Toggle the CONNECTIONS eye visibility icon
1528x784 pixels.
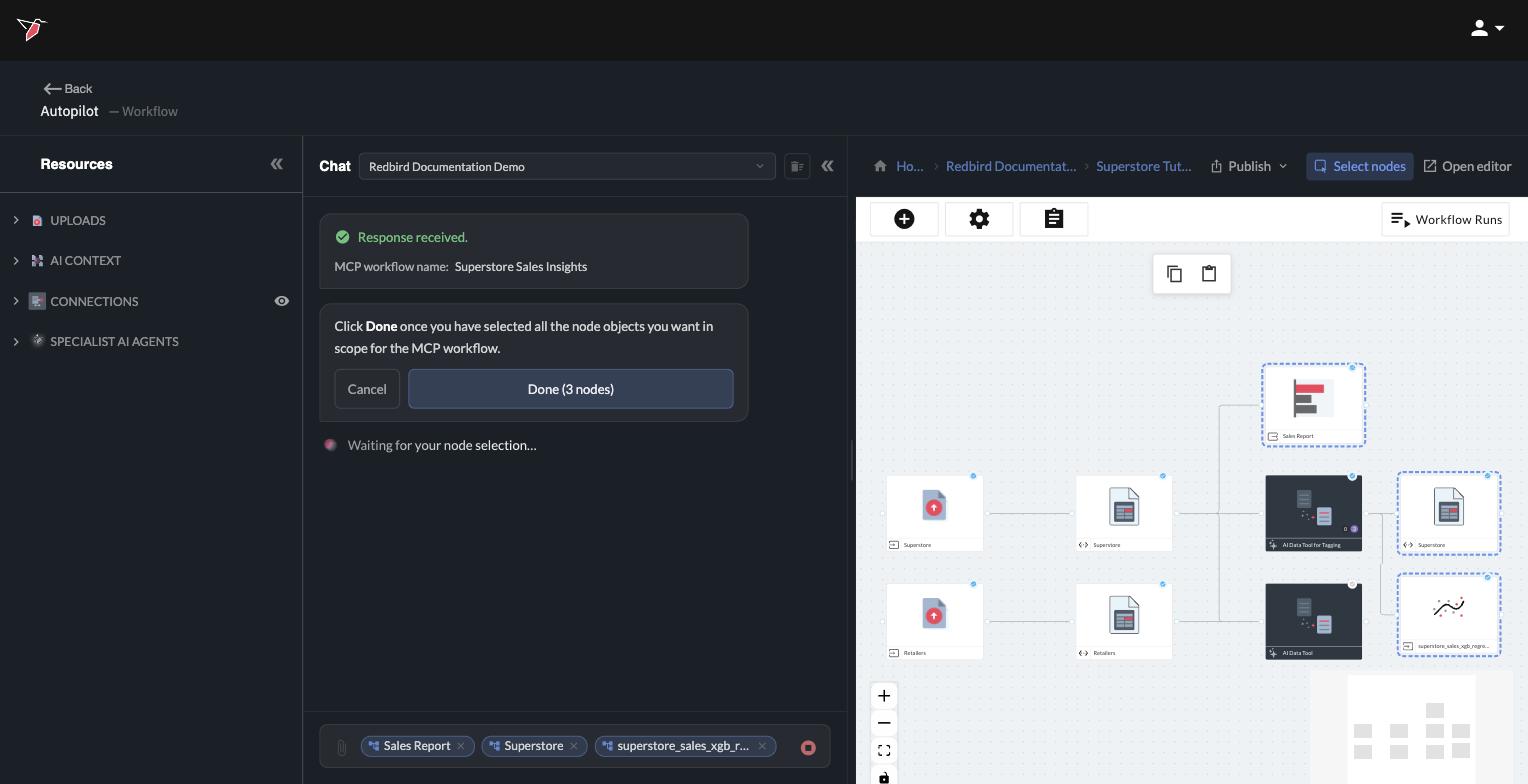[x=282, y=301]
